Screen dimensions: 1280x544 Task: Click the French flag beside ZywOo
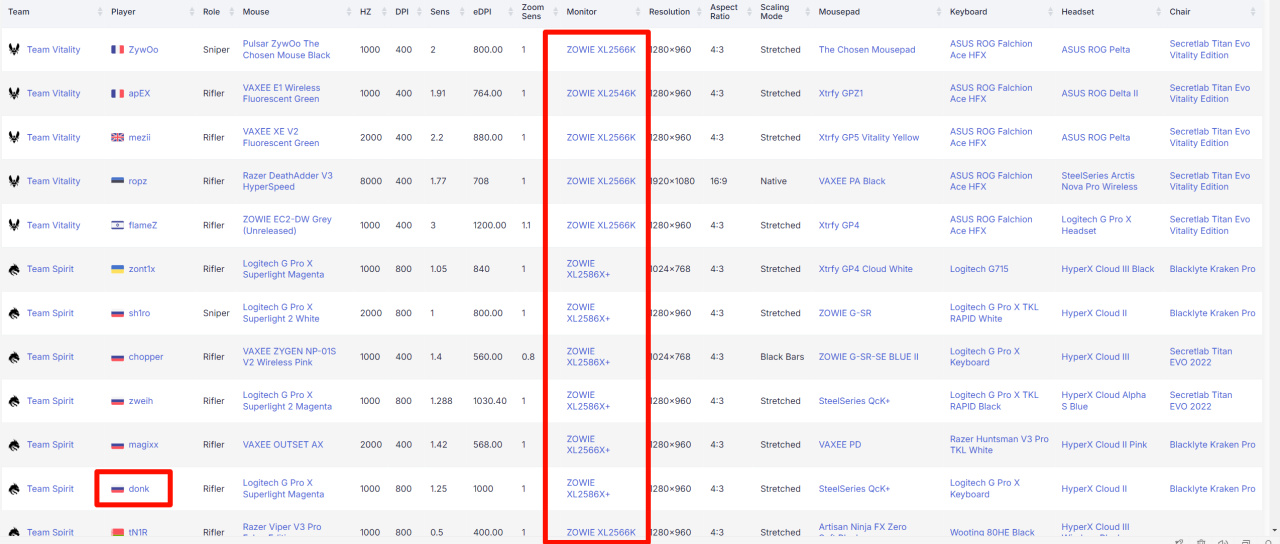pyautogui.click(x=118, y=49)
